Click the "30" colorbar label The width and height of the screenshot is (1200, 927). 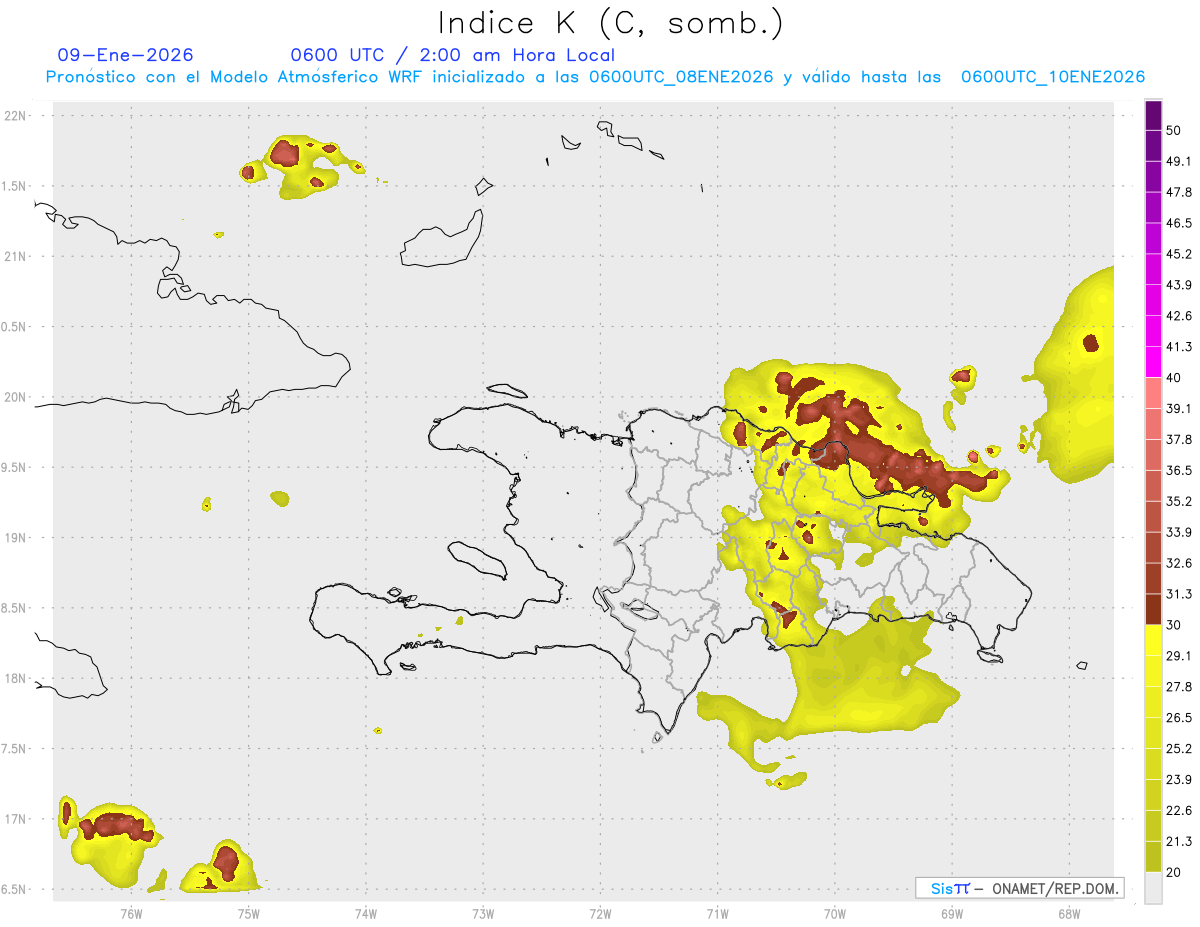[1174, 625]
